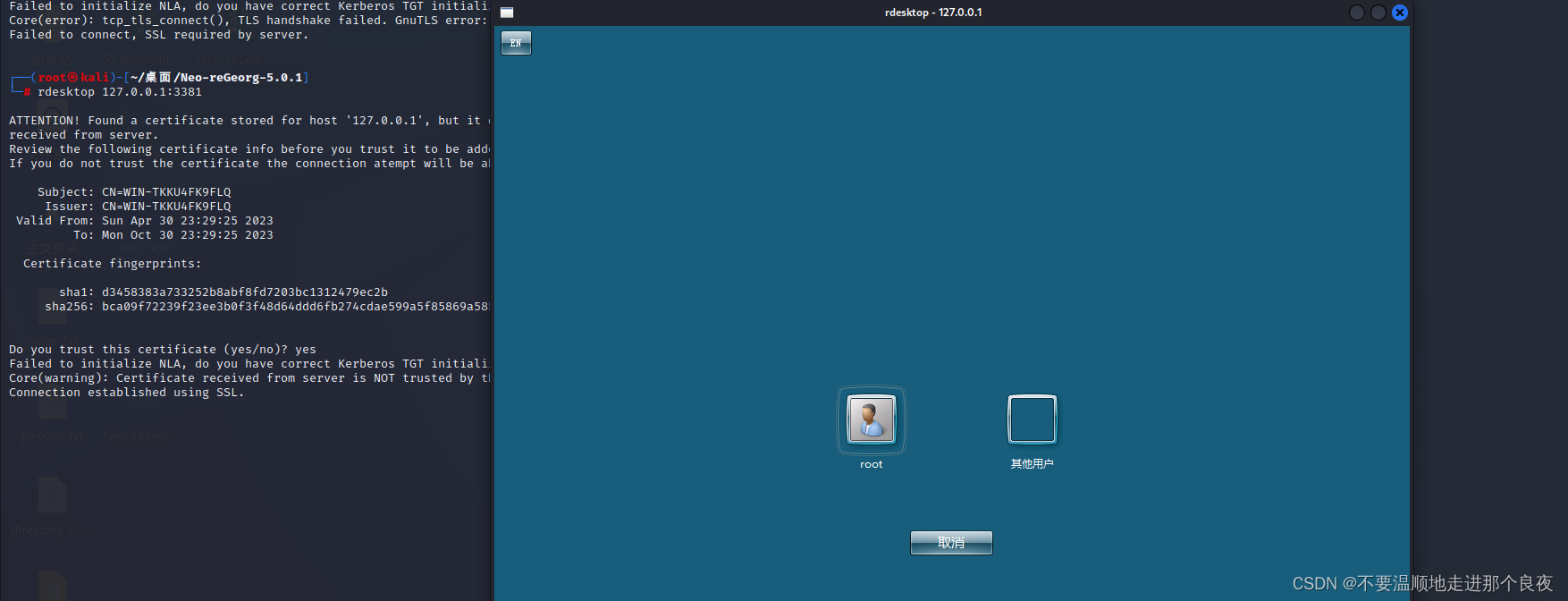Click the 'rdesktop 127.0.0.1:3381' command in terminal

tap(120, 92)
